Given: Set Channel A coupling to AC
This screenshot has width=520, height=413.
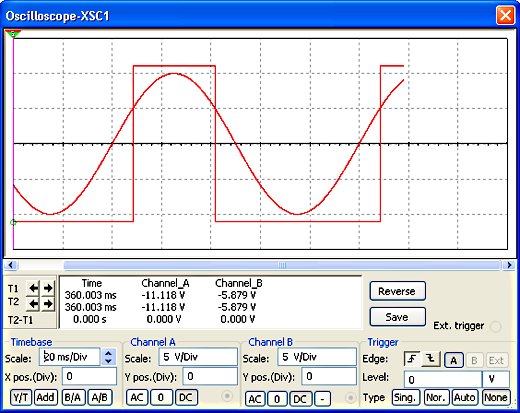Looking at the screenshot, I should (x=137, y=398).
